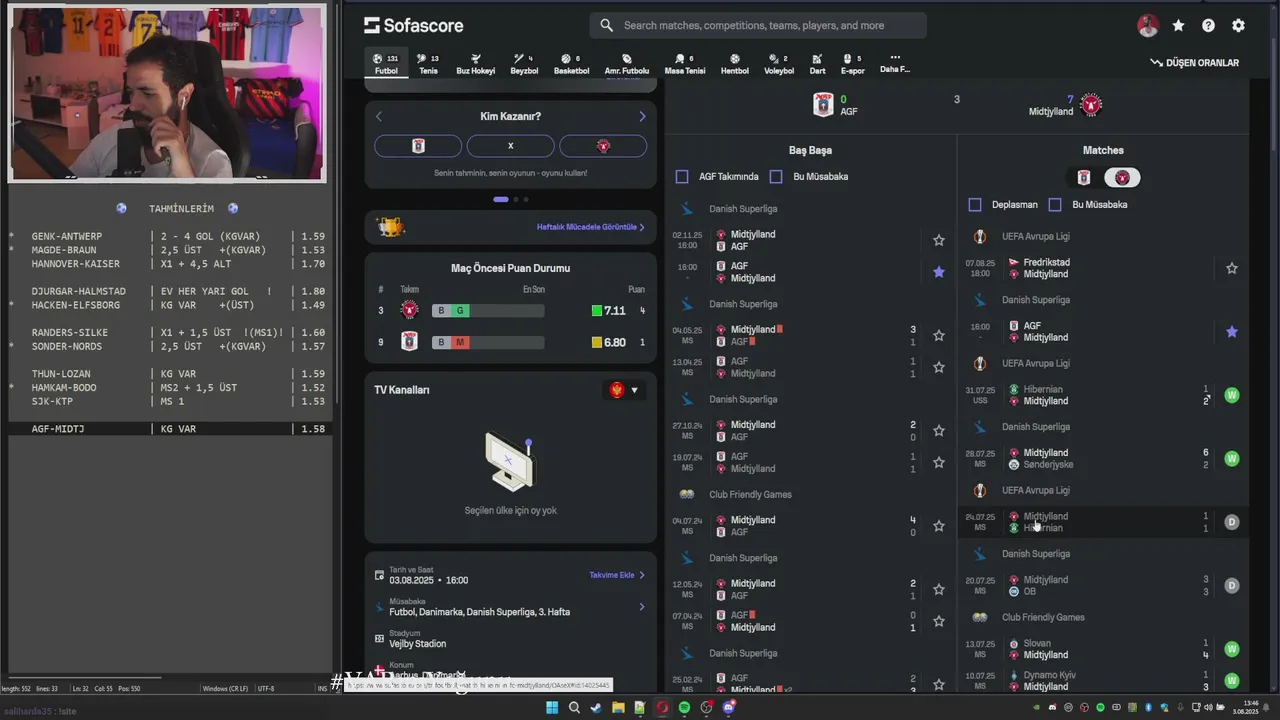
Task: Open File Explorer from the taskbar
Action: [x=618, y=707]
